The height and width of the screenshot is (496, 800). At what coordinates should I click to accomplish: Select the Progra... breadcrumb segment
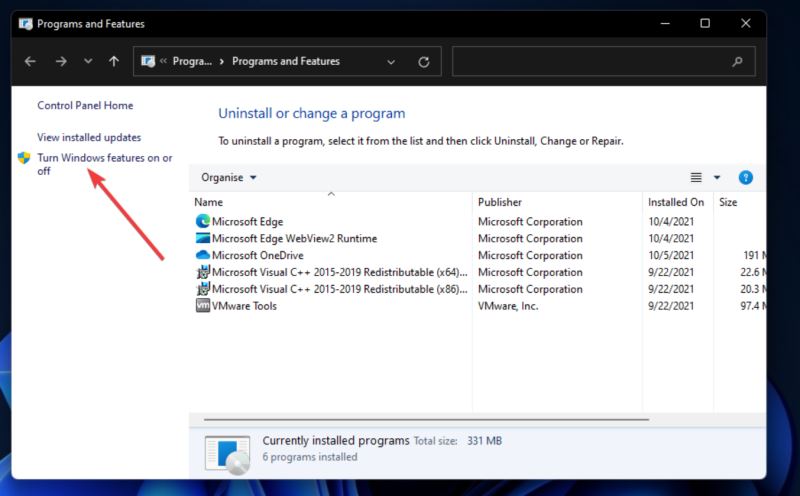click(x=192, y=61)
